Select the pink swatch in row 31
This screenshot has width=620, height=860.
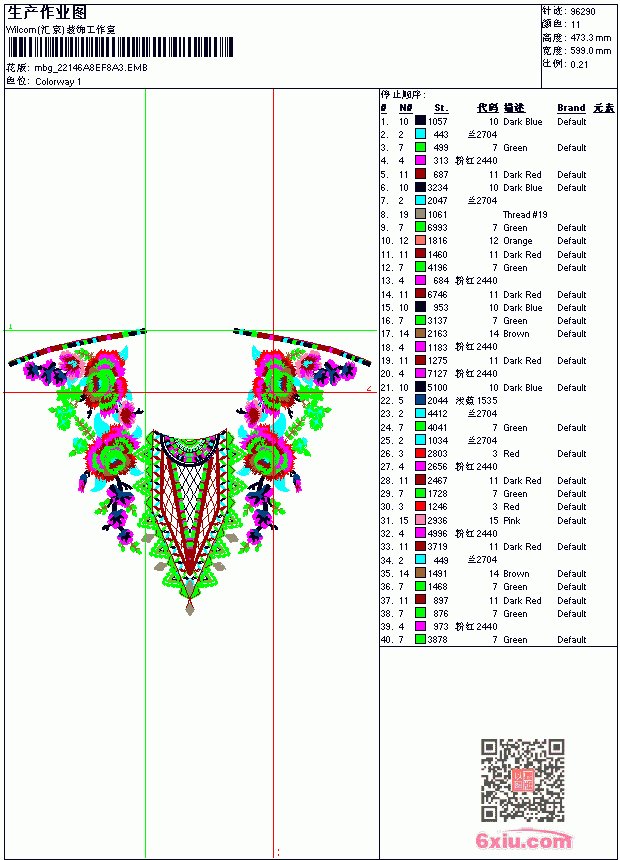point(420,520)
